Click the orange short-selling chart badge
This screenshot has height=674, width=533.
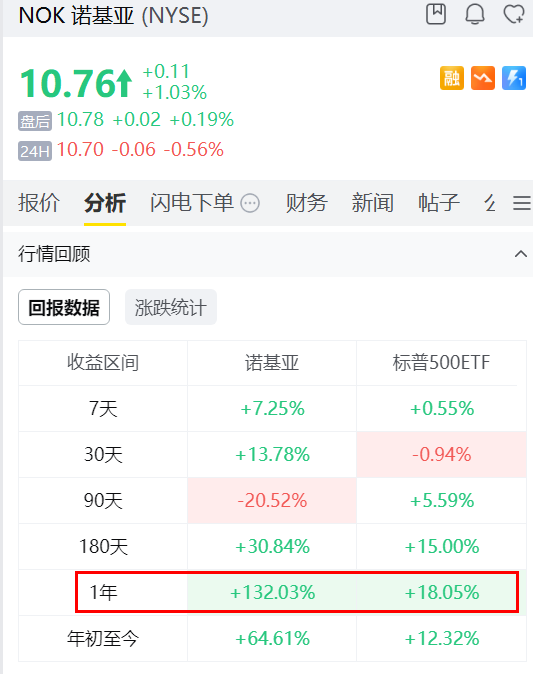pyautogui.click(x=483, y=78)
